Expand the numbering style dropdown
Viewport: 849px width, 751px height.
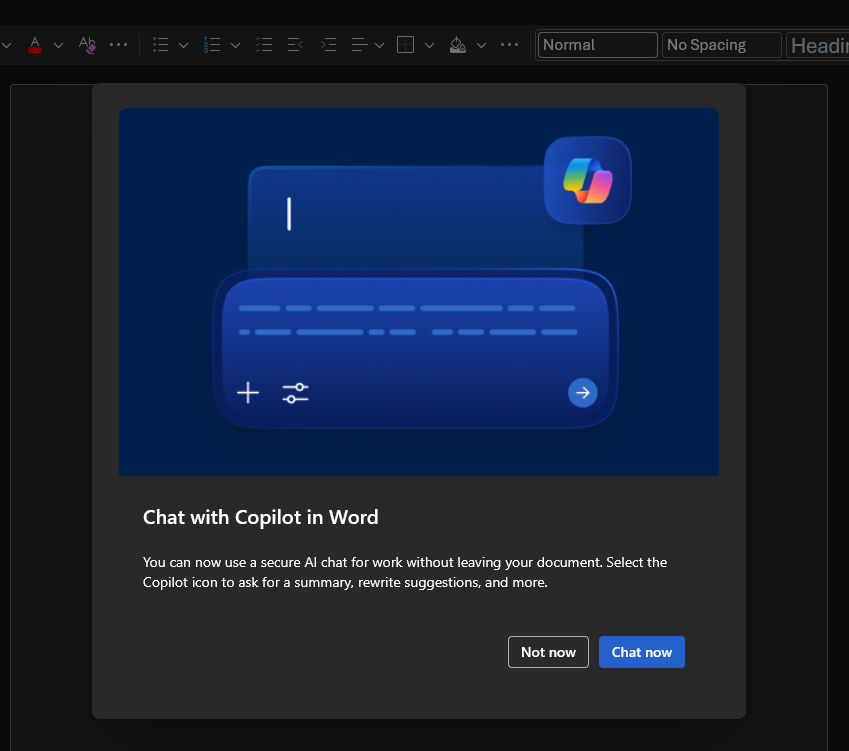(235, 45)
